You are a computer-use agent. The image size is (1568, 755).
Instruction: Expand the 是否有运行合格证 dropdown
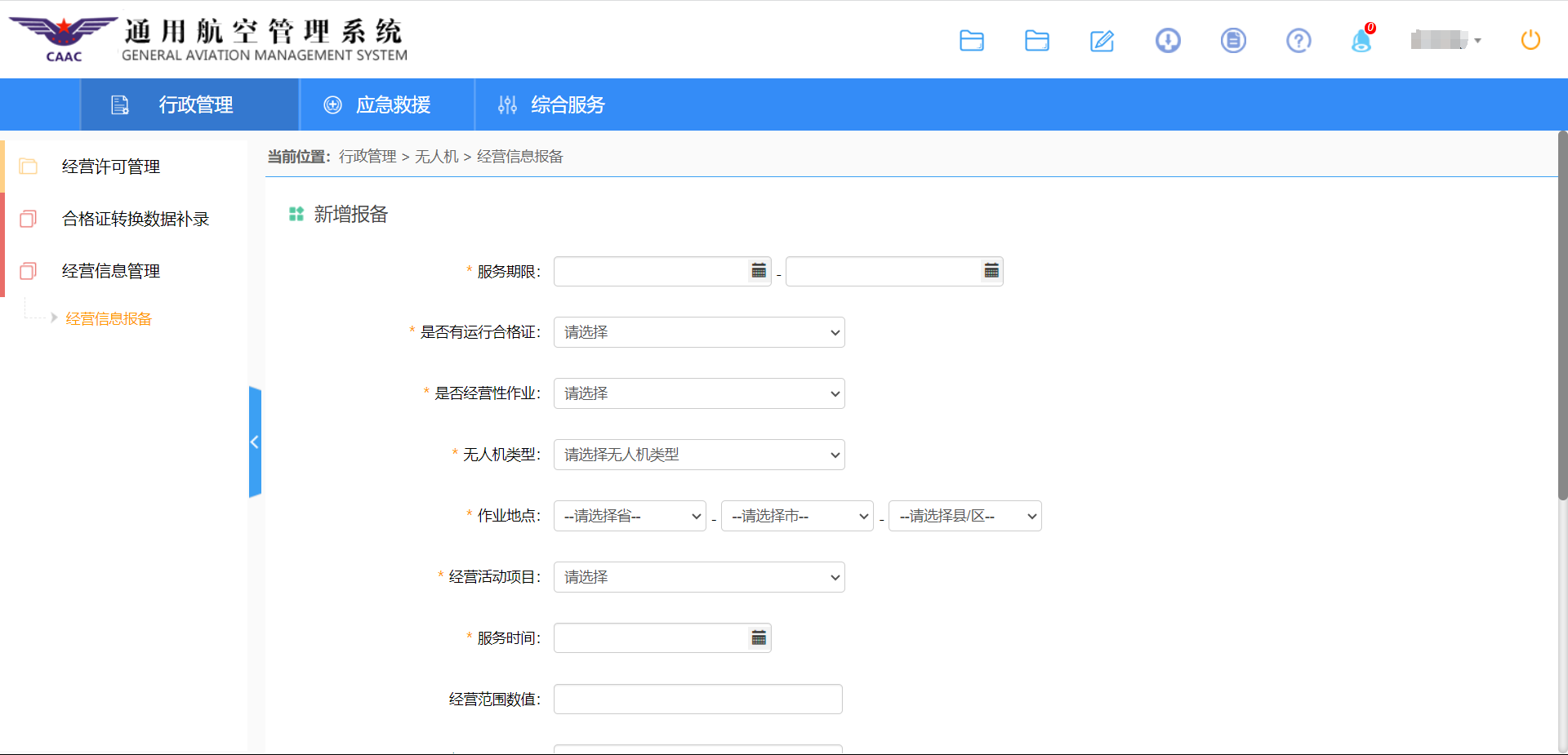pos(699,332)
